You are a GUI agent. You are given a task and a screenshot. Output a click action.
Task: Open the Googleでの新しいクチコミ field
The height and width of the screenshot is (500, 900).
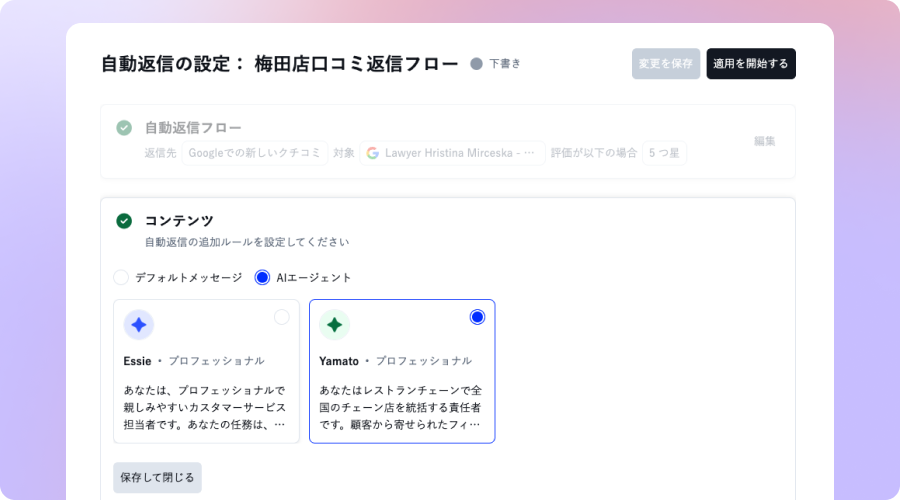coord(255,153)
